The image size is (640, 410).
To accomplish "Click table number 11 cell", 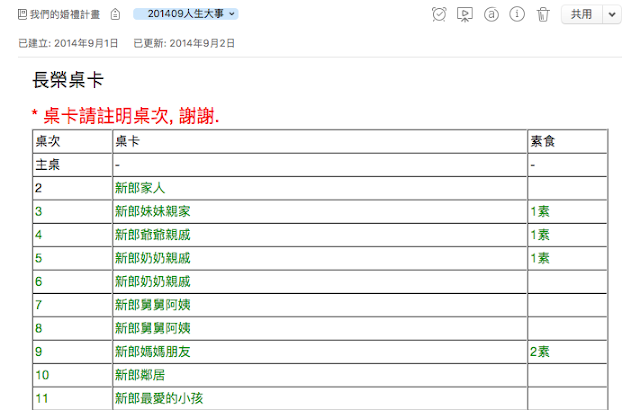I will pyautogui.click(x=72, y=399).
